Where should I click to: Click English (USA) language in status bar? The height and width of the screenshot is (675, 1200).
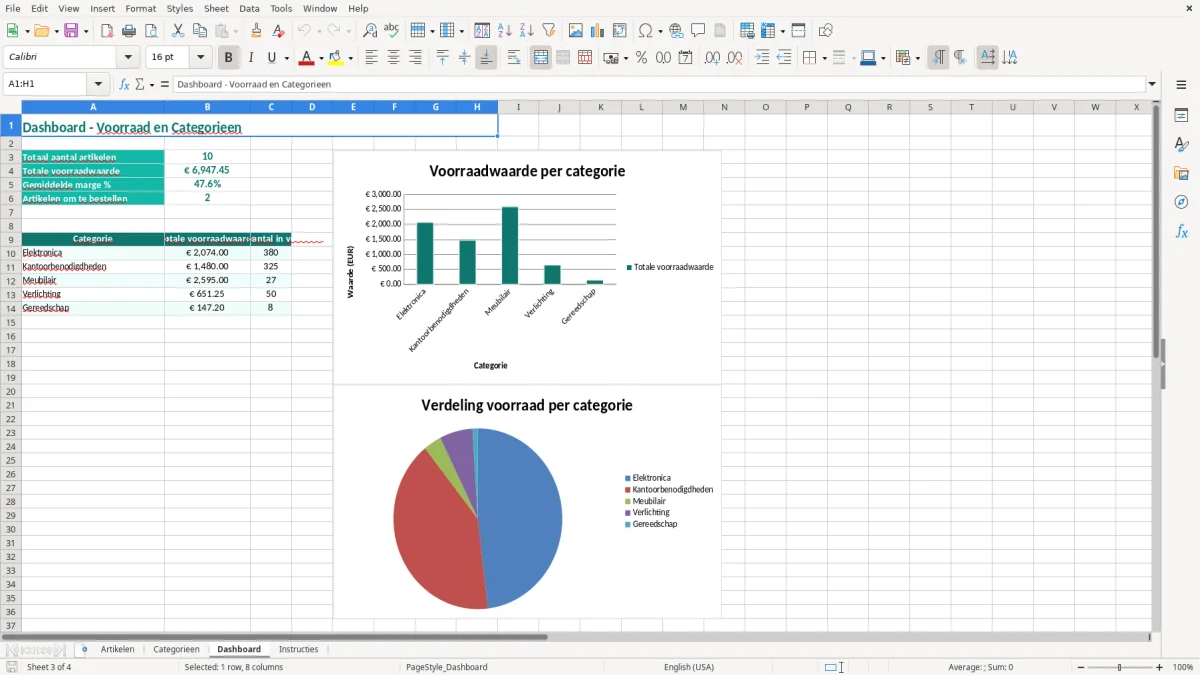[689, 667]
